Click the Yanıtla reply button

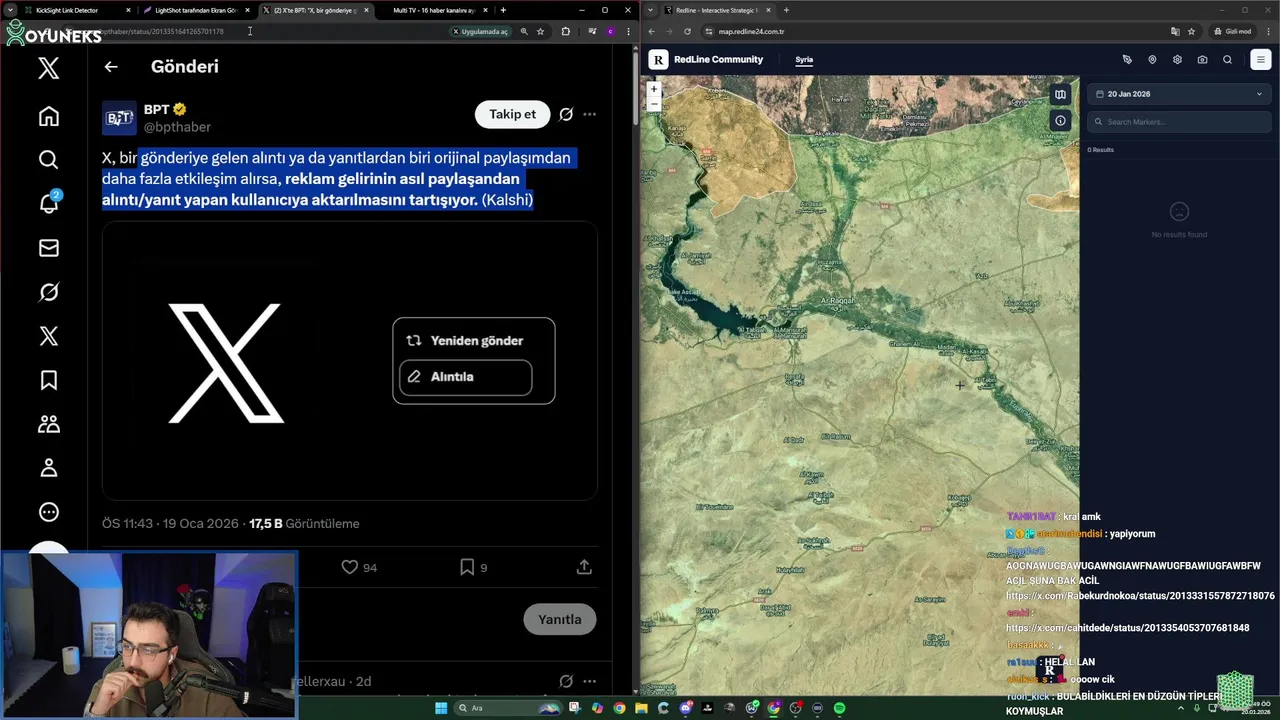click(560, 619)
